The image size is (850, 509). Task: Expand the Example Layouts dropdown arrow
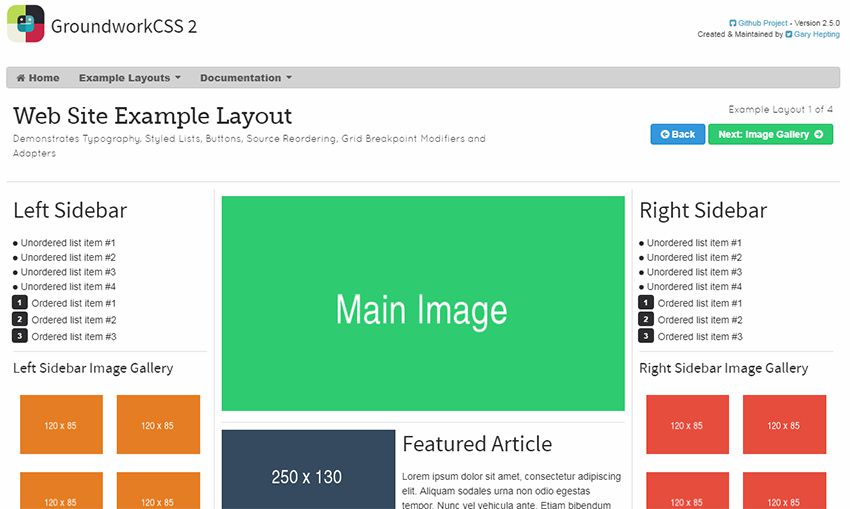(x=178, y=78)
